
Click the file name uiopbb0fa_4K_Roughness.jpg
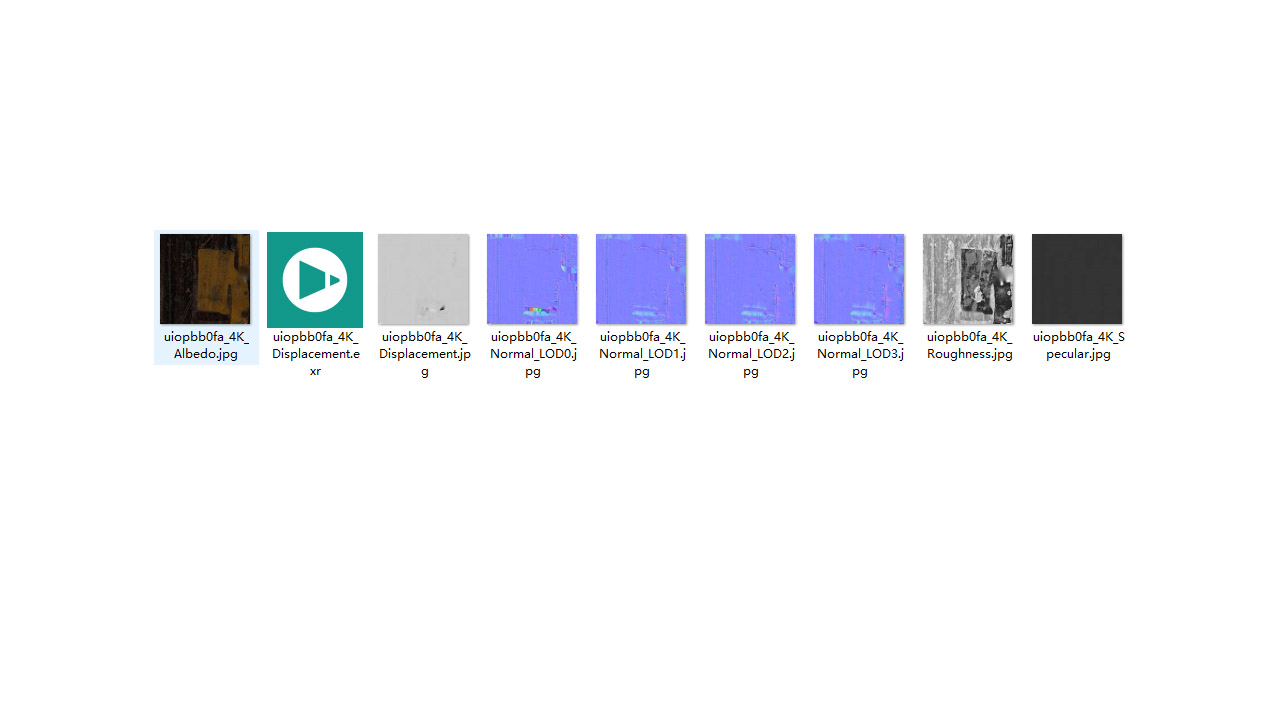coord(969,346)
